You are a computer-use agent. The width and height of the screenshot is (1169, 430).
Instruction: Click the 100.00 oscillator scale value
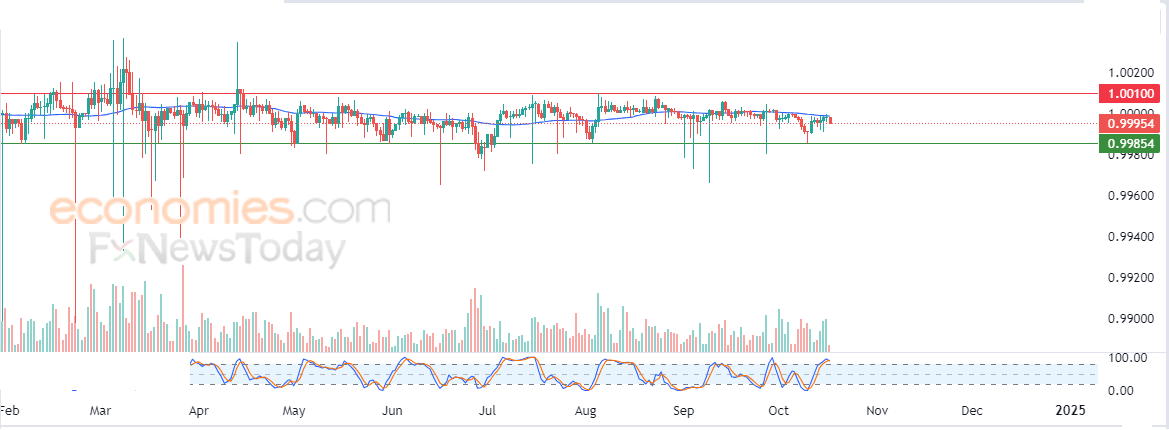point(1126,358)
